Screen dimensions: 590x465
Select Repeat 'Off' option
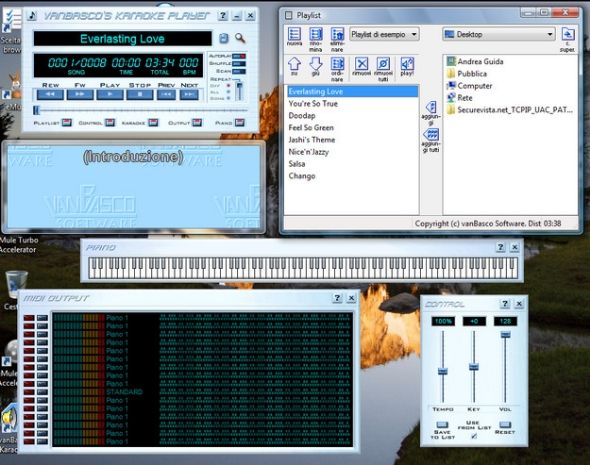(228, 86)
